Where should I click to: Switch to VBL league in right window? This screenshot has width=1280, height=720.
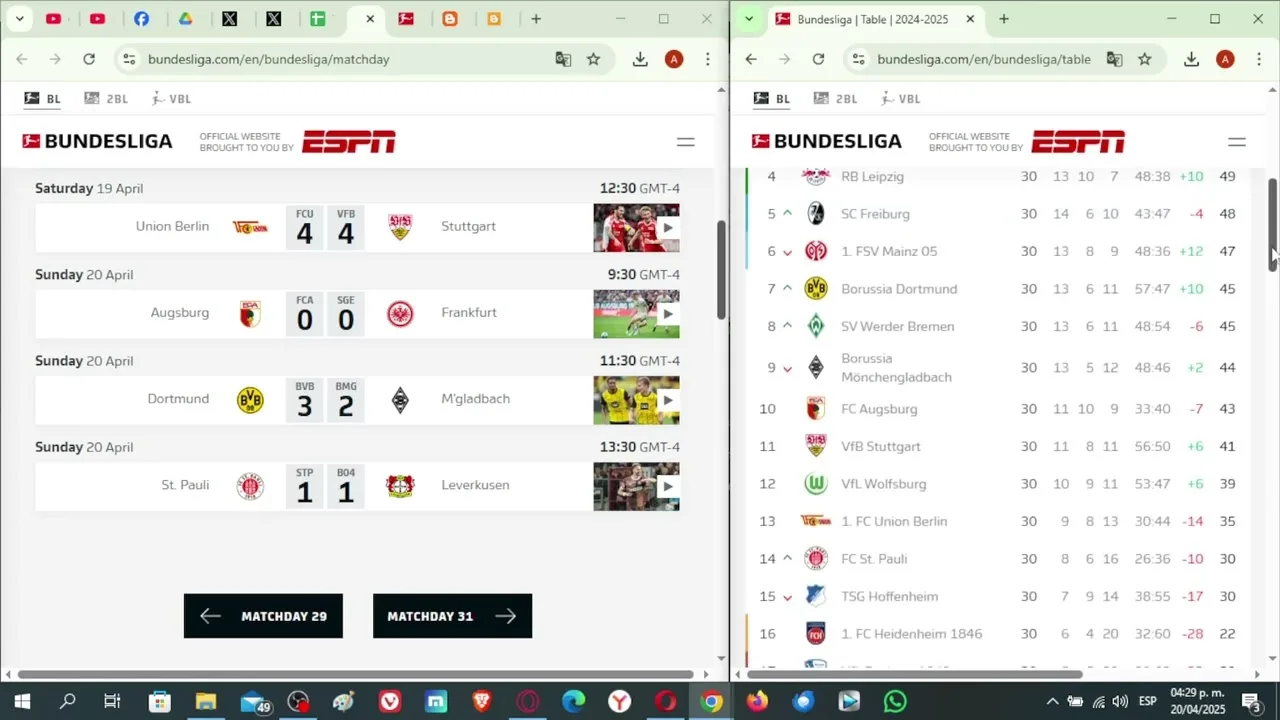(x=900, y=98)
